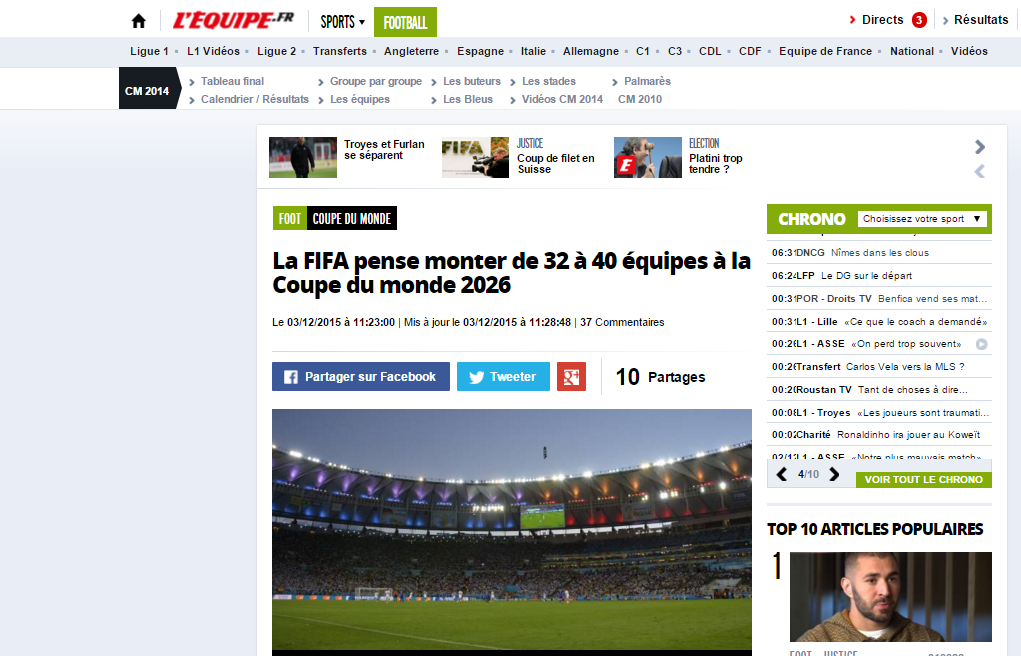Open the Italie menu item

[x=533, y=51]
